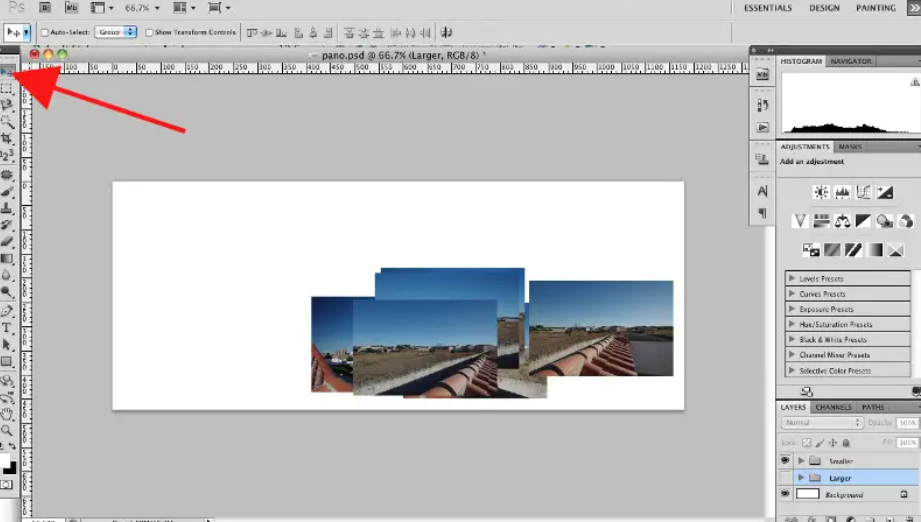The height and width of the screenshot is (522, 921).
Task: Select the Zoom magnifier tool
Action: click(6, 430)
